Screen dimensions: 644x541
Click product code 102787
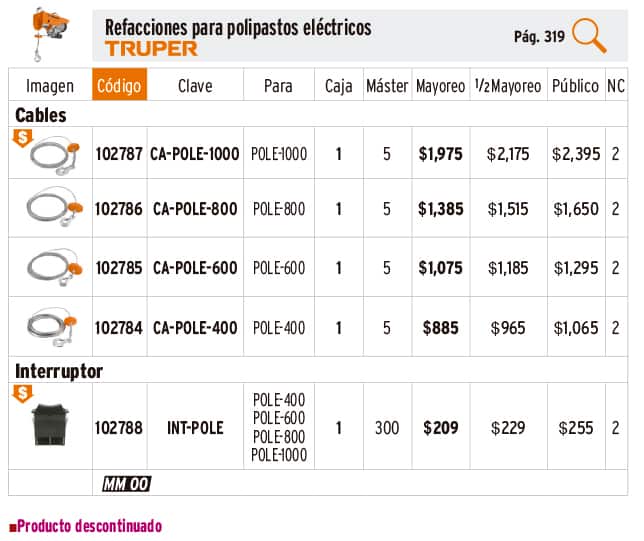click(119, 154)
